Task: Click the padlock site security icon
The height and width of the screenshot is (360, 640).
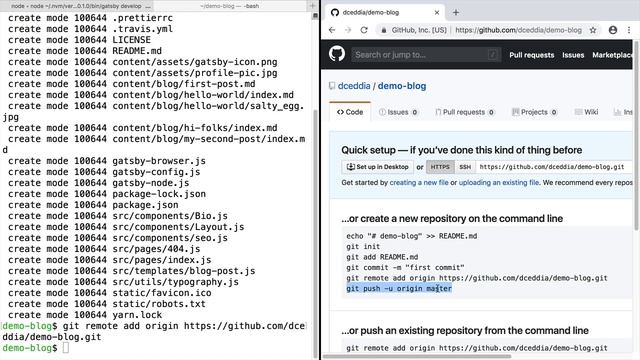Action: (x=384, y=30)
